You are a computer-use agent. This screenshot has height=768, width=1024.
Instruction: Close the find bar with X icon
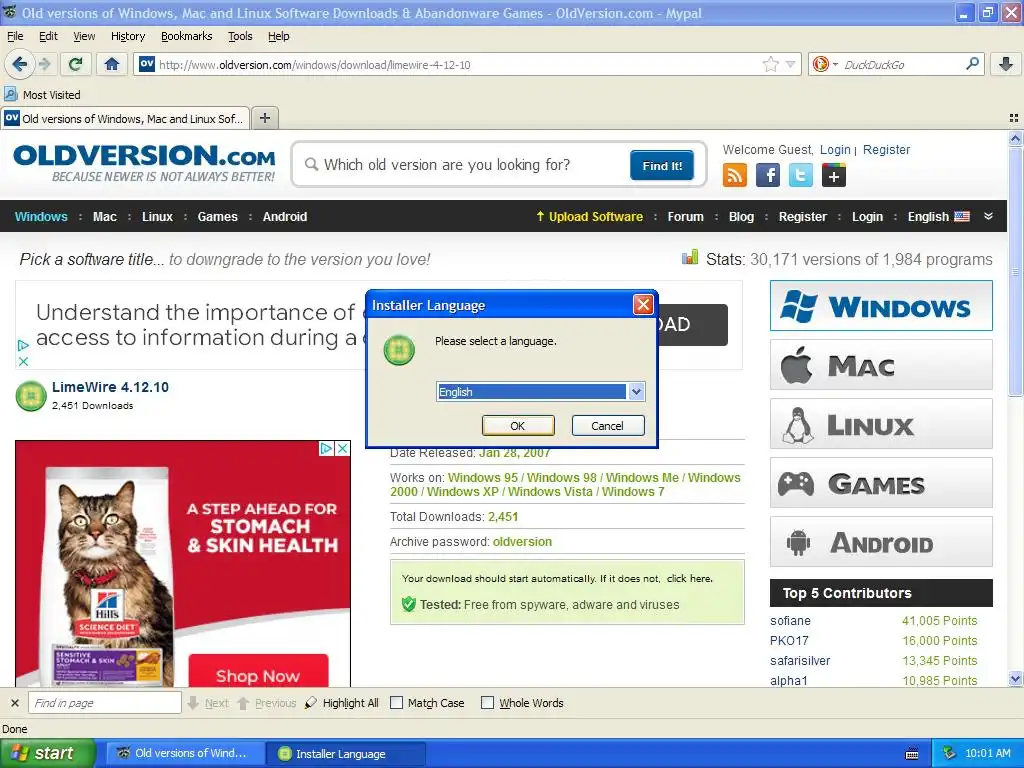coord(15,703)
